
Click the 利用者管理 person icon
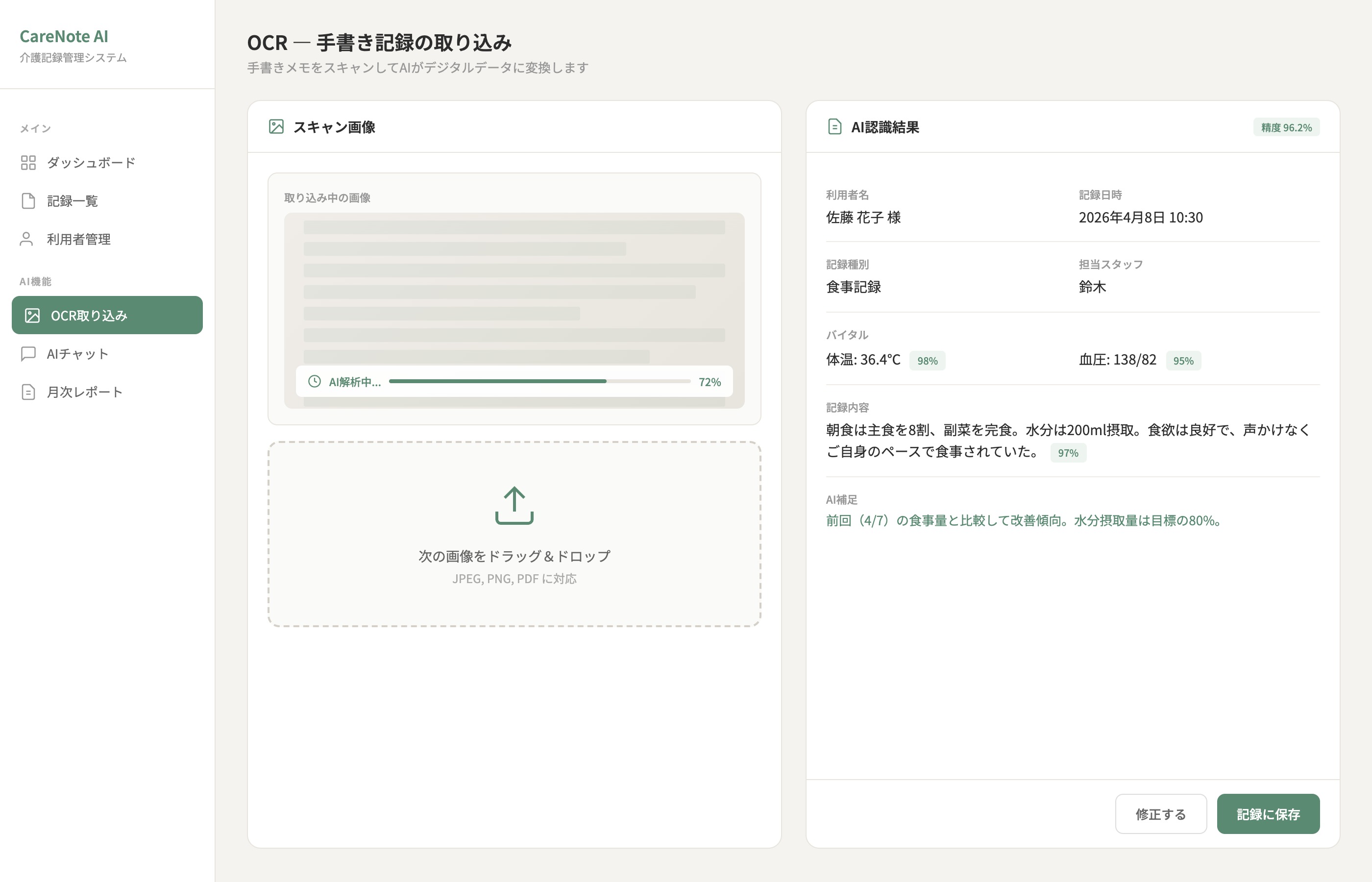tap(26, 239)
